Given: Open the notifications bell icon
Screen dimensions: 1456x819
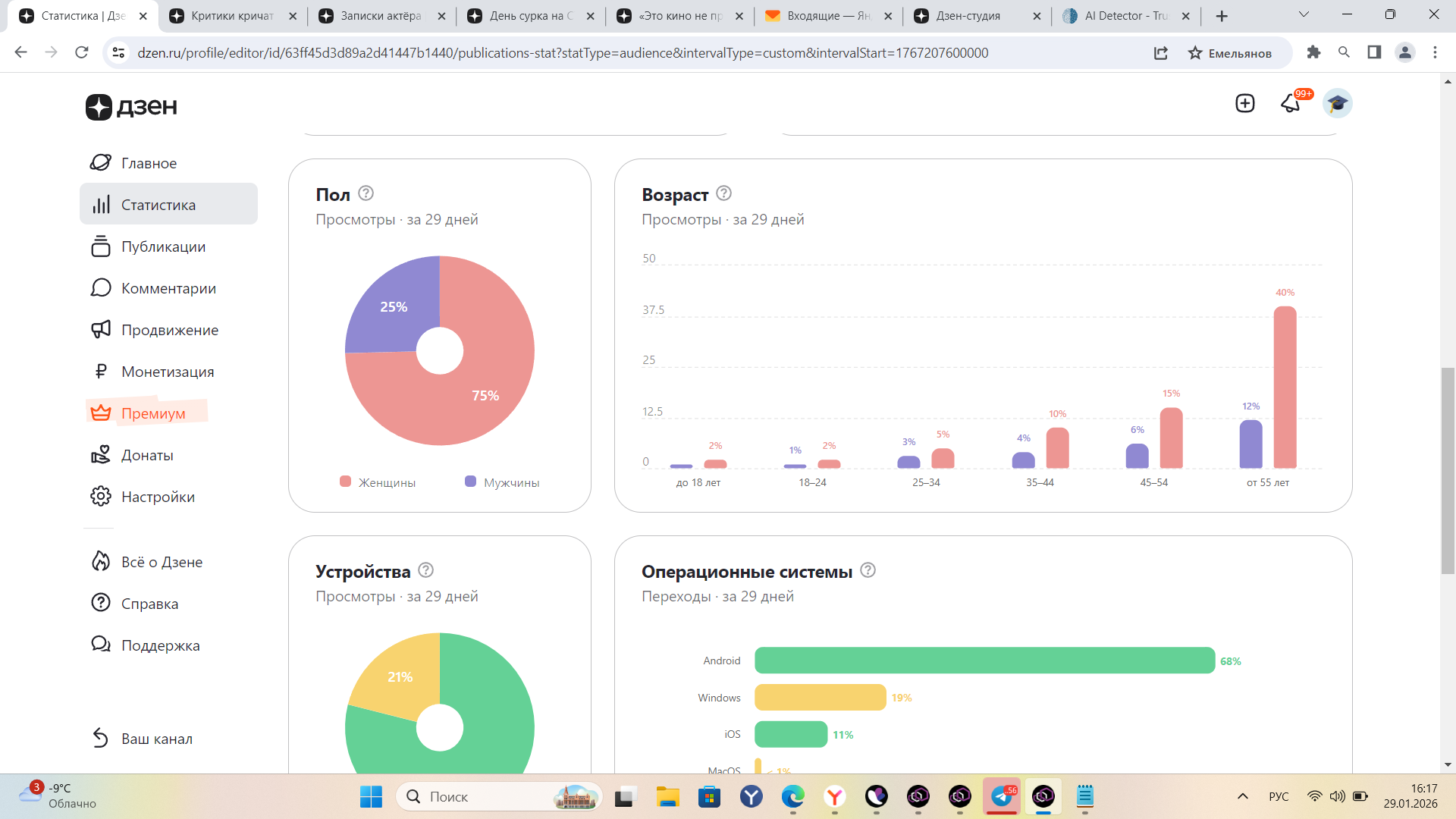Looking at the screenshot, I should coord(1291,103).
